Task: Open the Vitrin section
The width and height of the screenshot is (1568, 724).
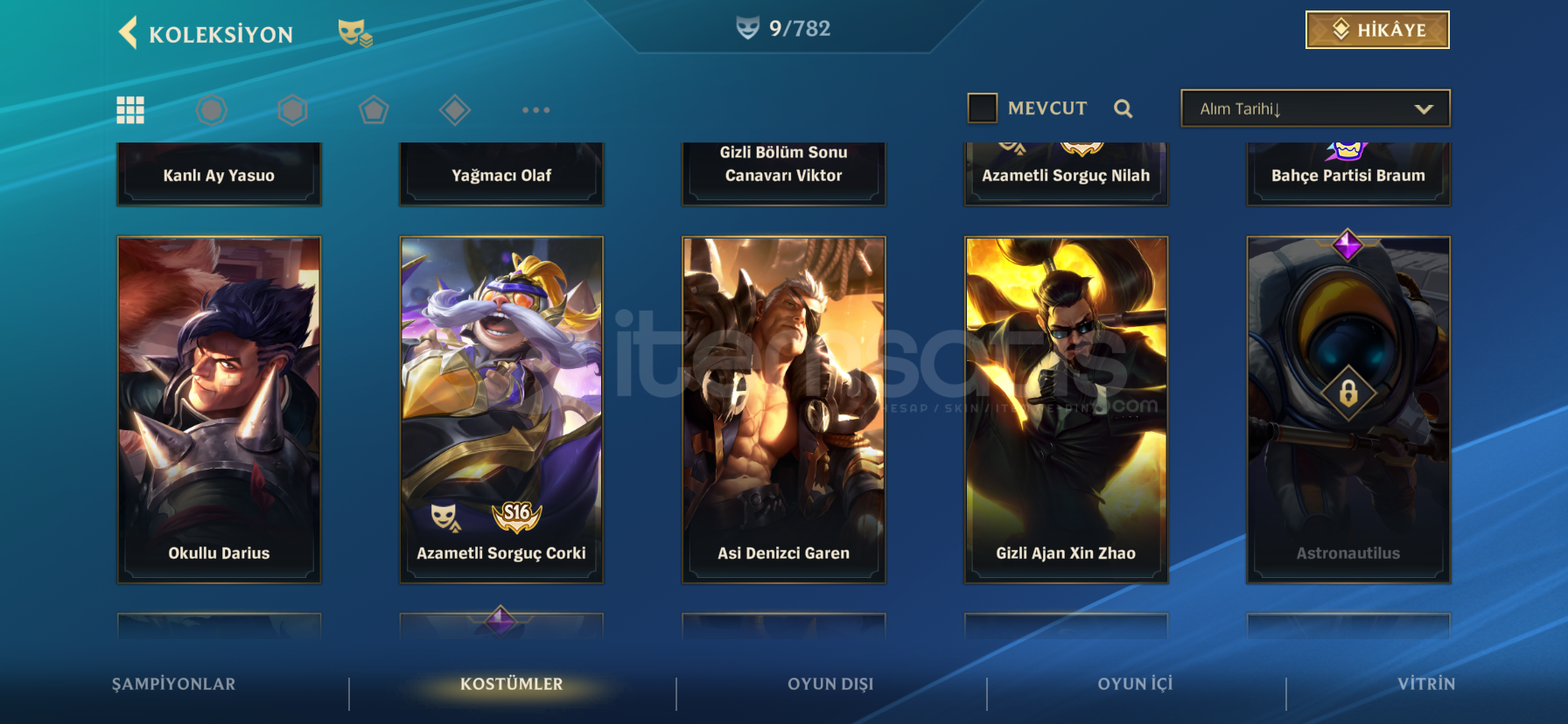Action: tap(1426, 684)
